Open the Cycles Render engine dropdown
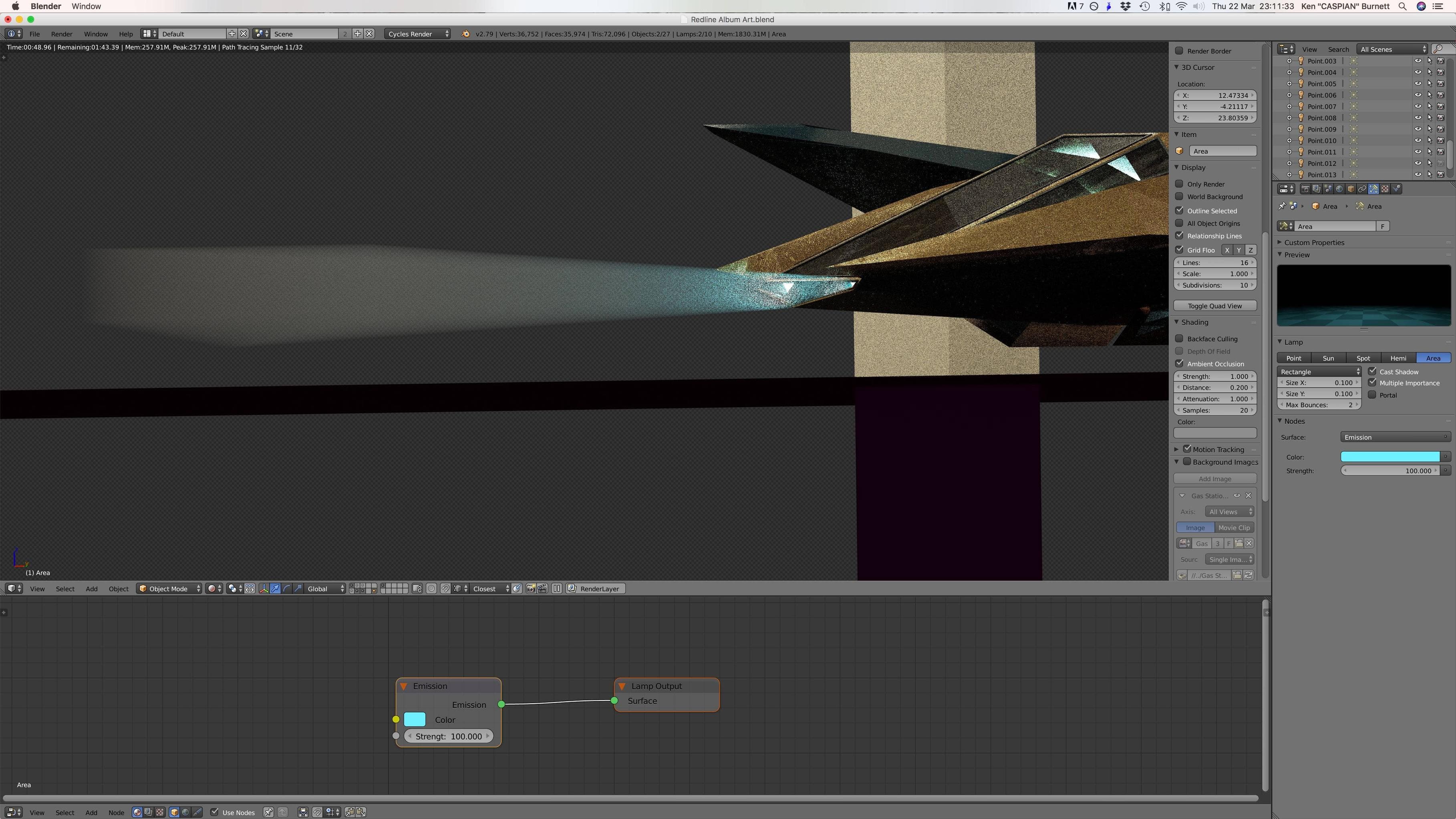Viewport: 1456px width, 819px height. (418, 34)
